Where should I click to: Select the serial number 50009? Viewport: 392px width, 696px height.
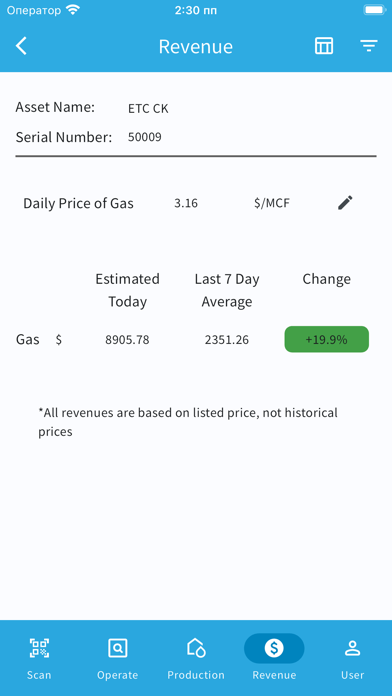(145, 137)
